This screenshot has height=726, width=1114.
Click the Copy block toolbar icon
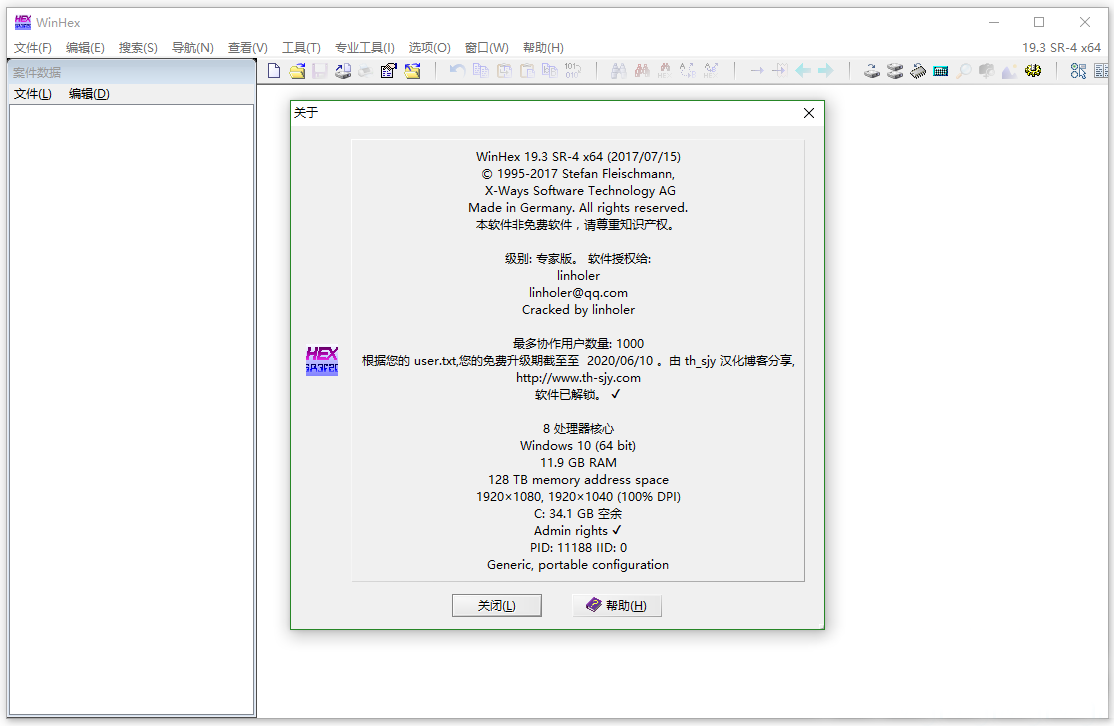pos(480,70)
